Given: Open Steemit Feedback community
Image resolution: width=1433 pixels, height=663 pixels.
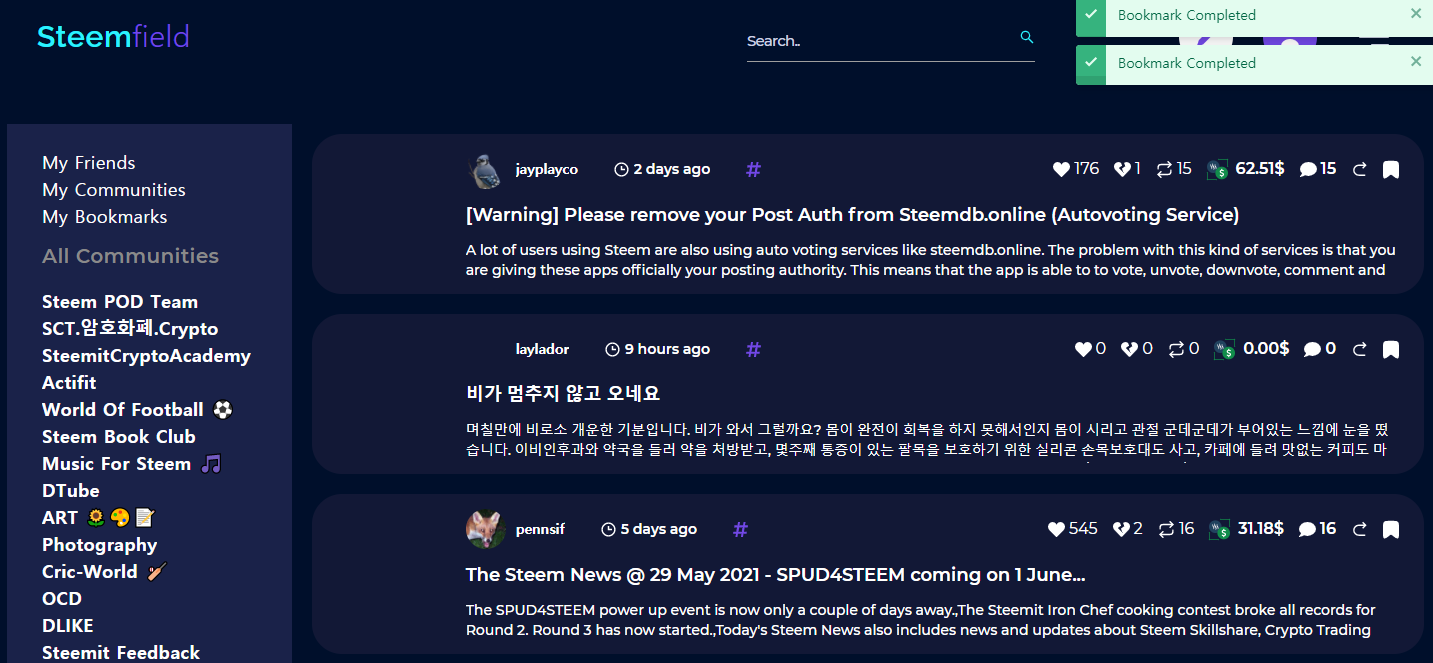Looking at the screenshot, I should click(121, 653).
